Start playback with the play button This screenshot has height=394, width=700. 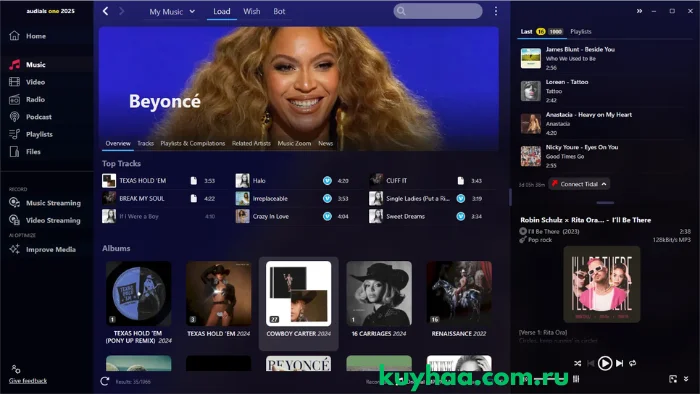pos(604,363)
